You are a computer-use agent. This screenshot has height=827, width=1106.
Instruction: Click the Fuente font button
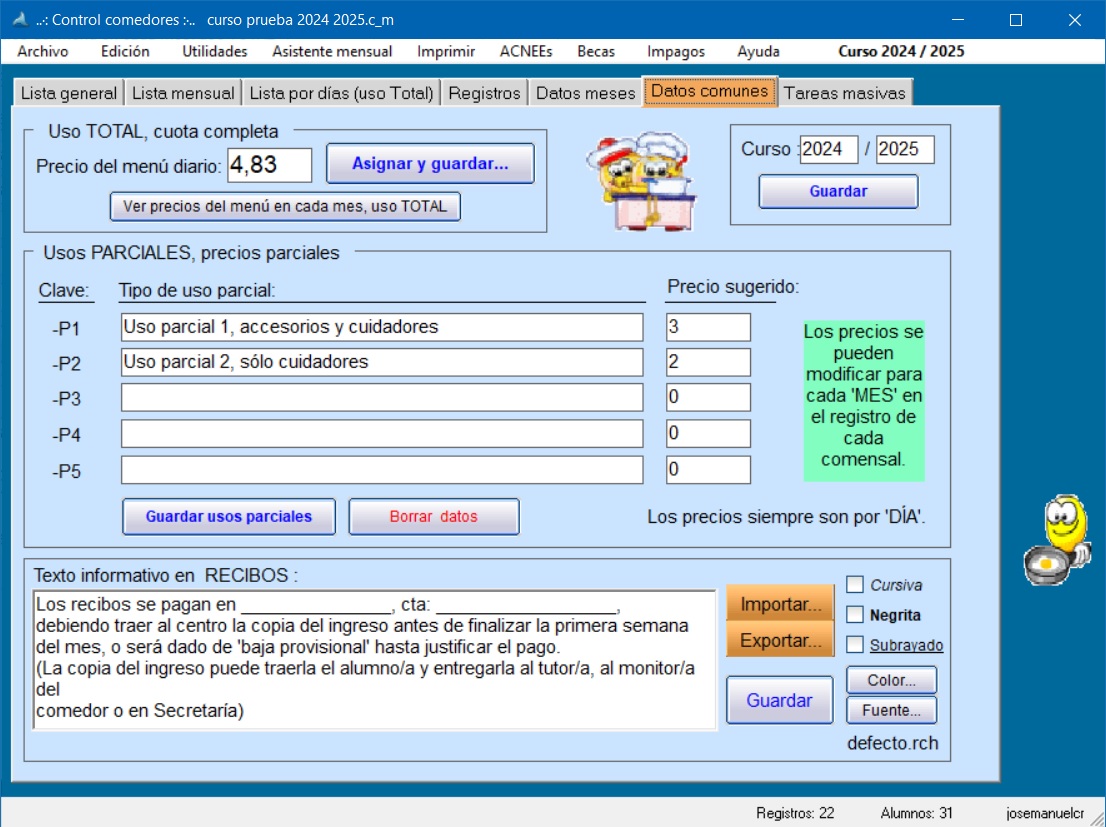pyautogui.click(x=891, y=710)
